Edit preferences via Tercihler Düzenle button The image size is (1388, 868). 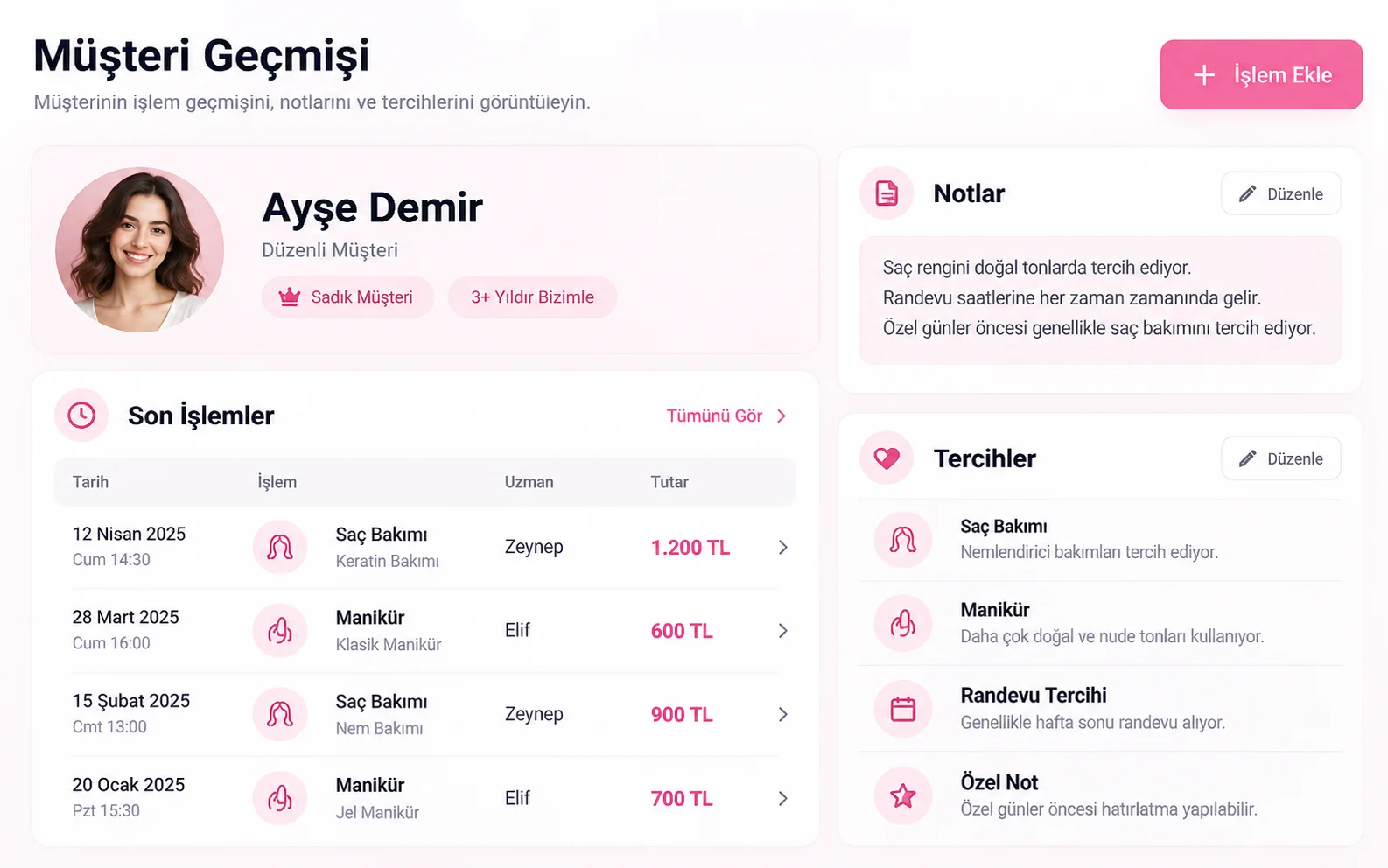coord(1281,458)
